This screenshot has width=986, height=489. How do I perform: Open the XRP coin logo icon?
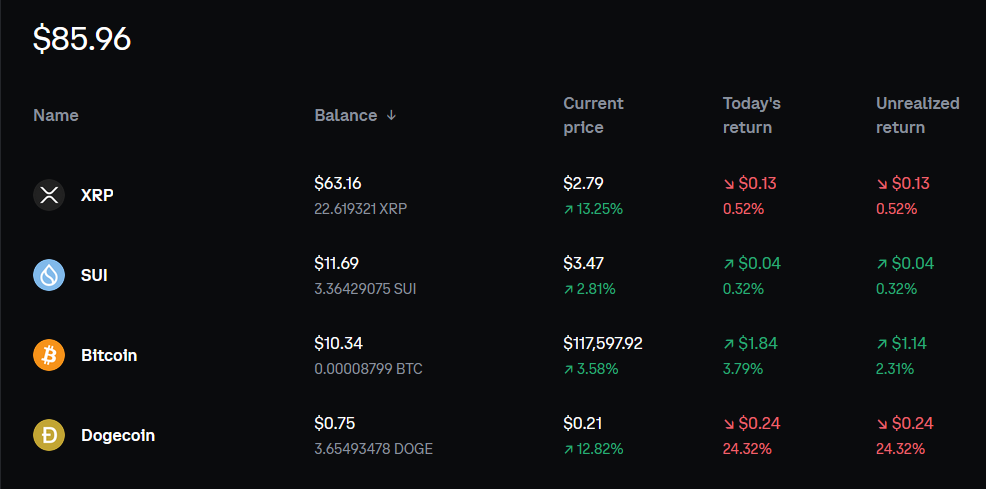pos(49,195)
